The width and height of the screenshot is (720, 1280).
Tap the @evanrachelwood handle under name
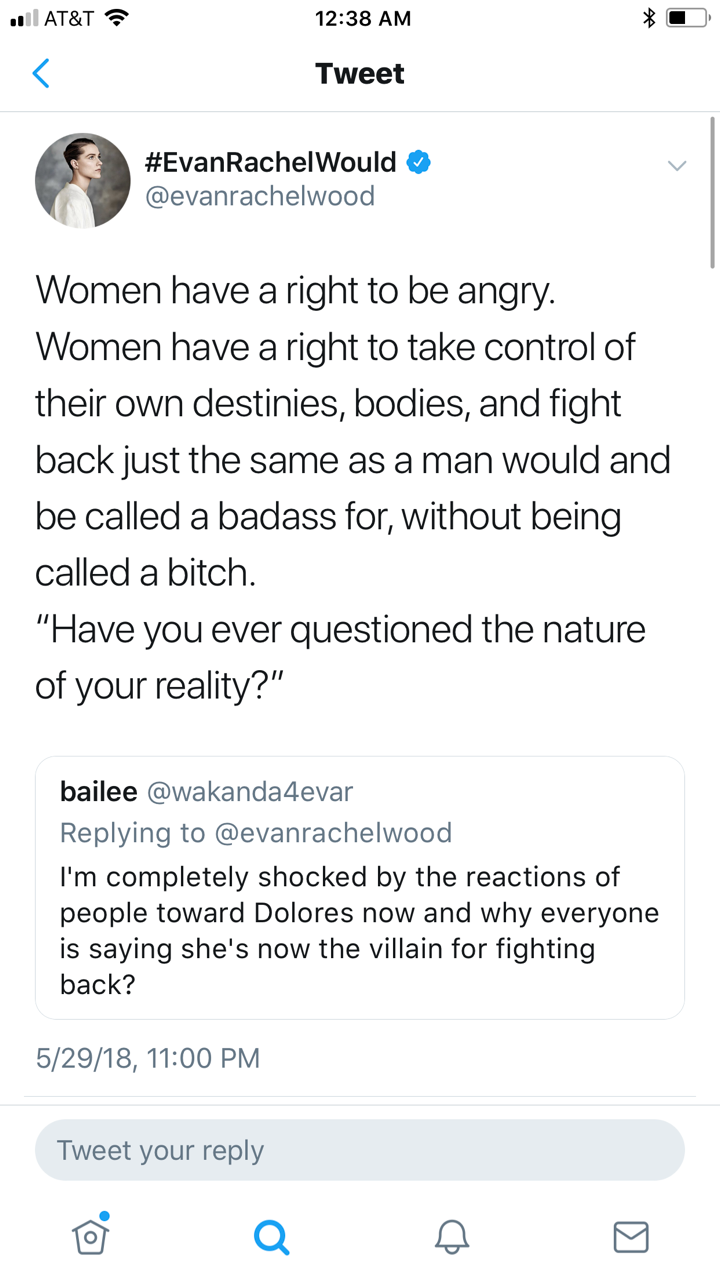260,196
